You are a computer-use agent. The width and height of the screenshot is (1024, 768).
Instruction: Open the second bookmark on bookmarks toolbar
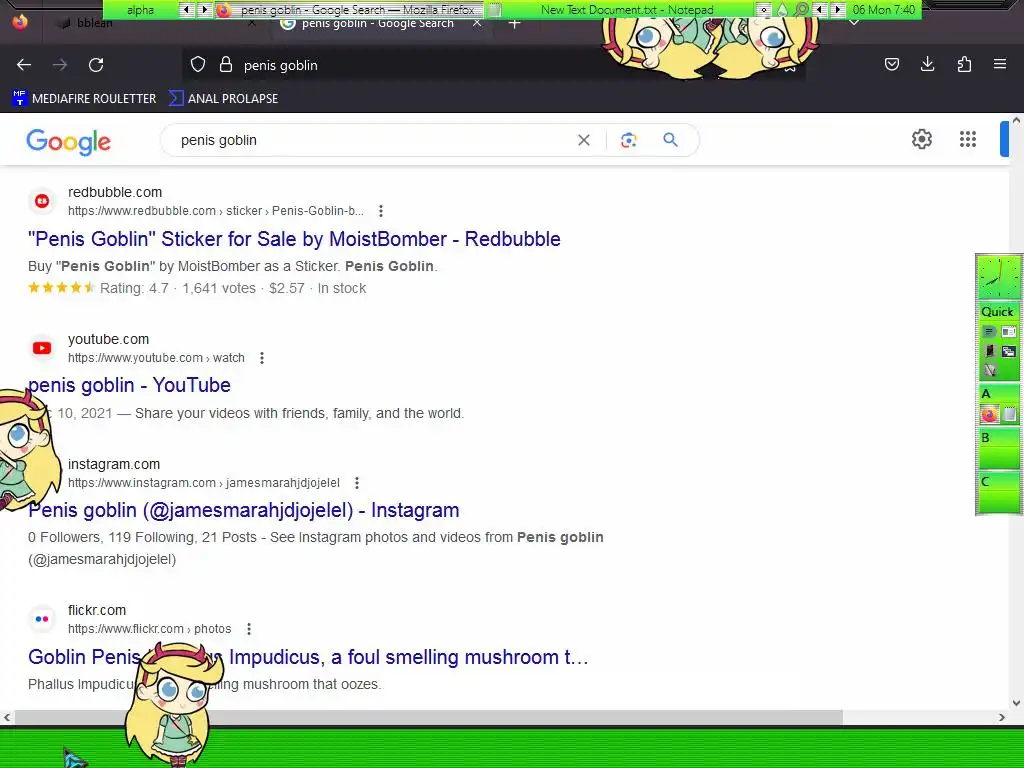223,99
